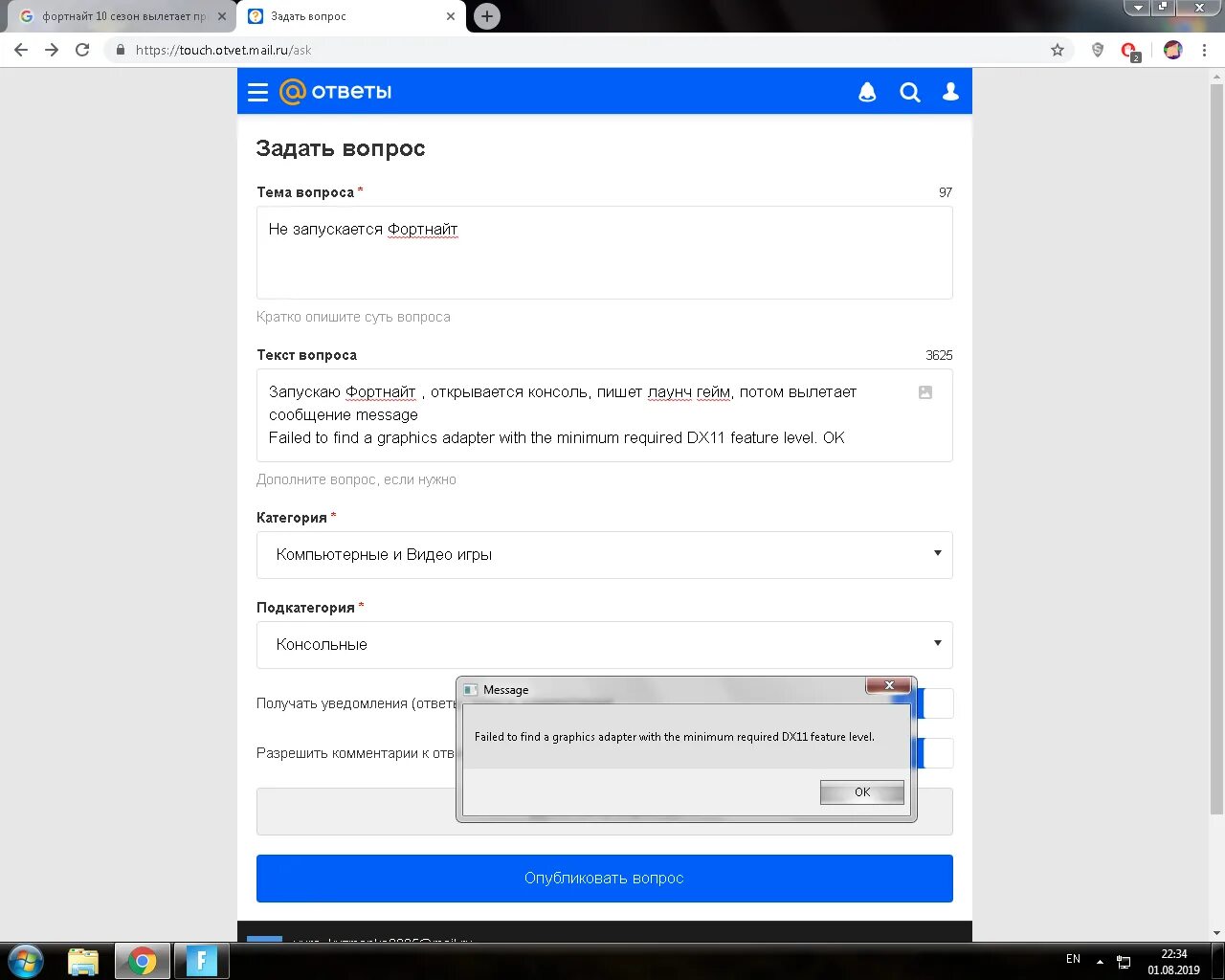1225x980 pixels.
Task: Close the Message dialog
Action: (x=889, y=685)
